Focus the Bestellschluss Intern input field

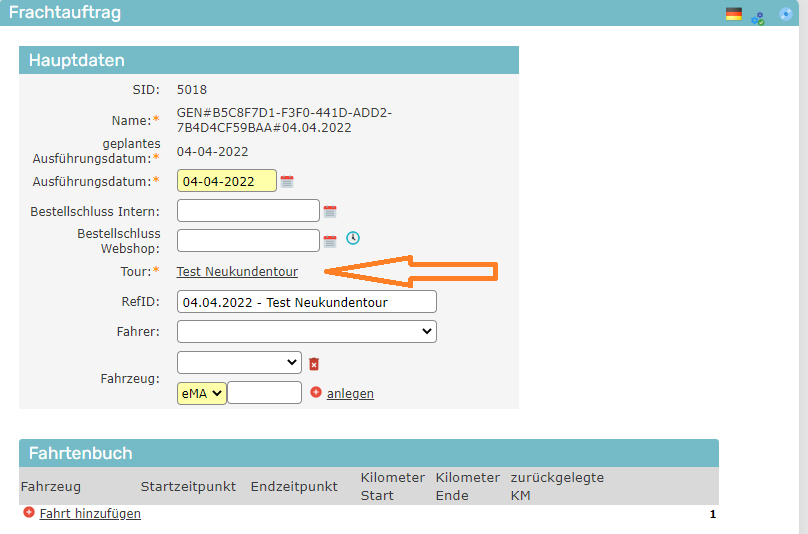pos(248,211)
